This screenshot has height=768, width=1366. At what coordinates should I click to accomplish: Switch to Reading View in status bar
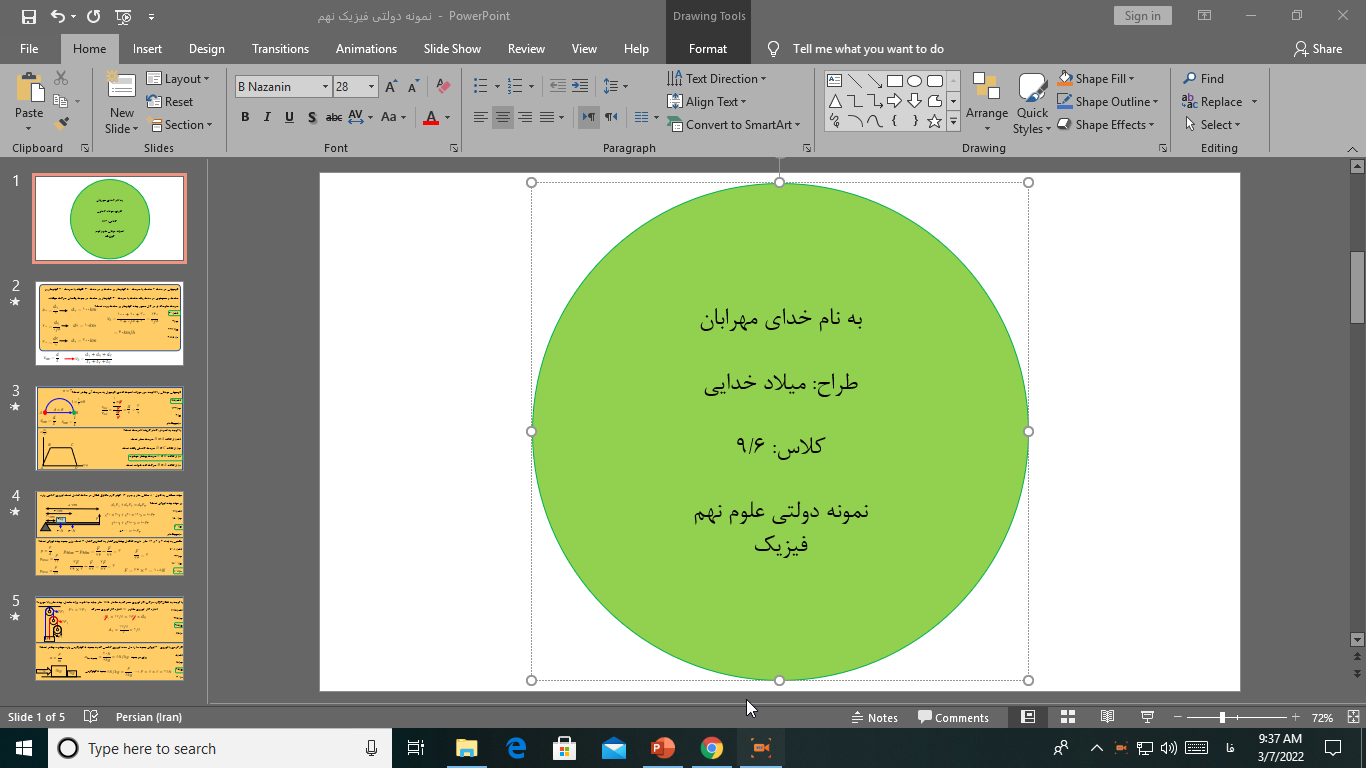tap(1107, 717)
